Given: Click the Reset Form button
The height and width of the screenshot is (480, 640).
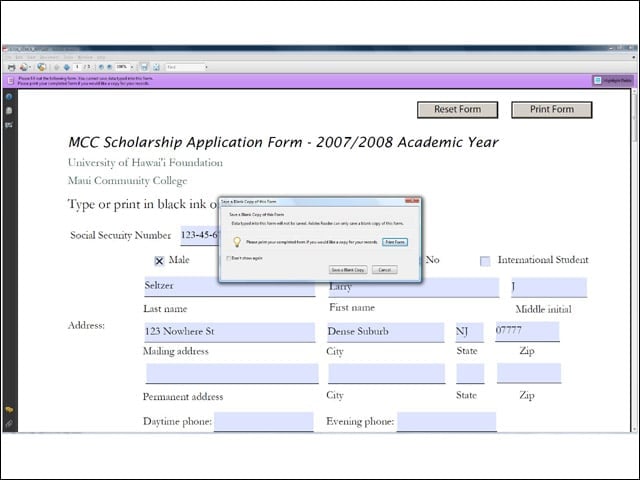Looking at the screenshot, I should click(x=458, y=110).
